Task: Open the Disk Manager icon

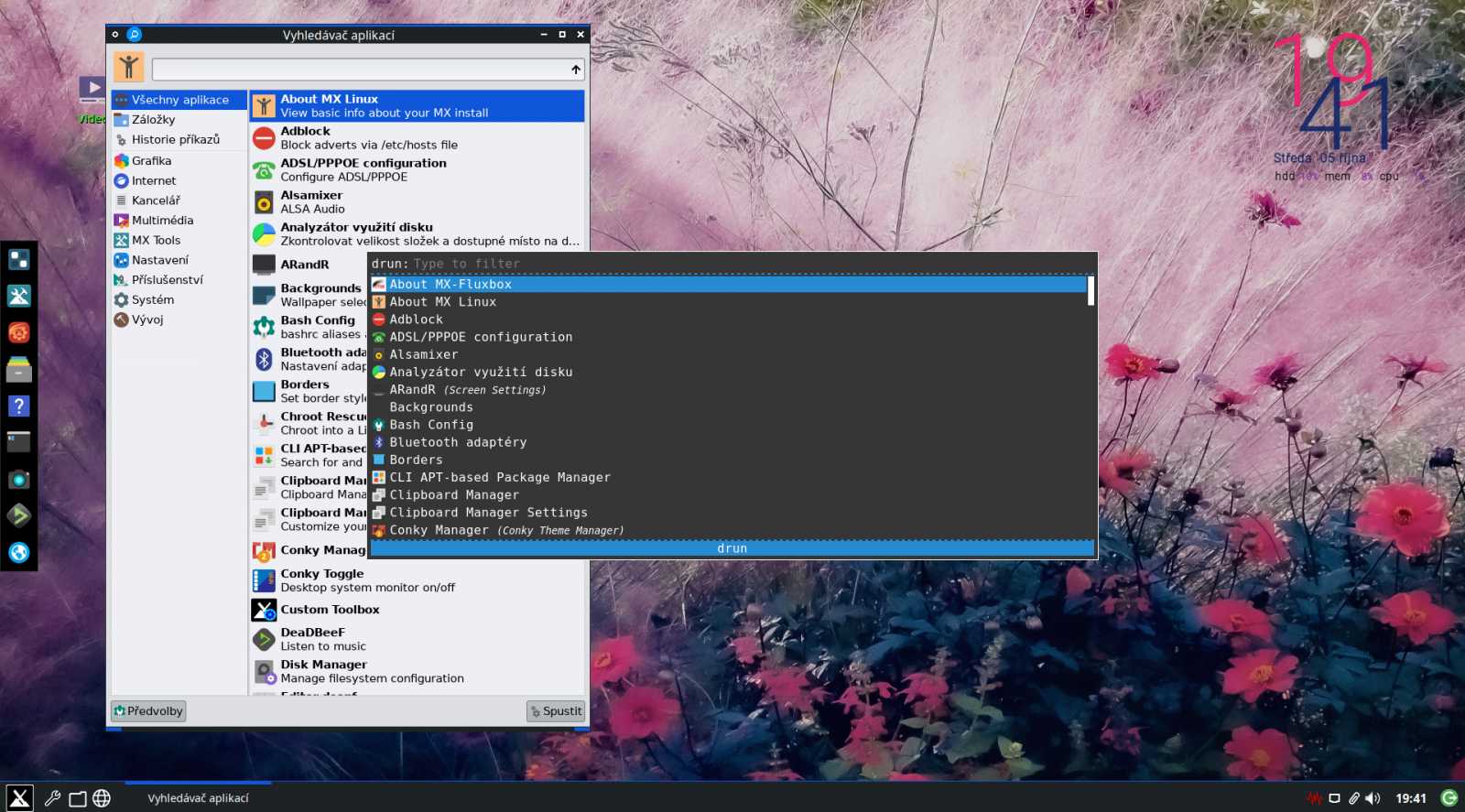Action: click(x=264, y=671)
